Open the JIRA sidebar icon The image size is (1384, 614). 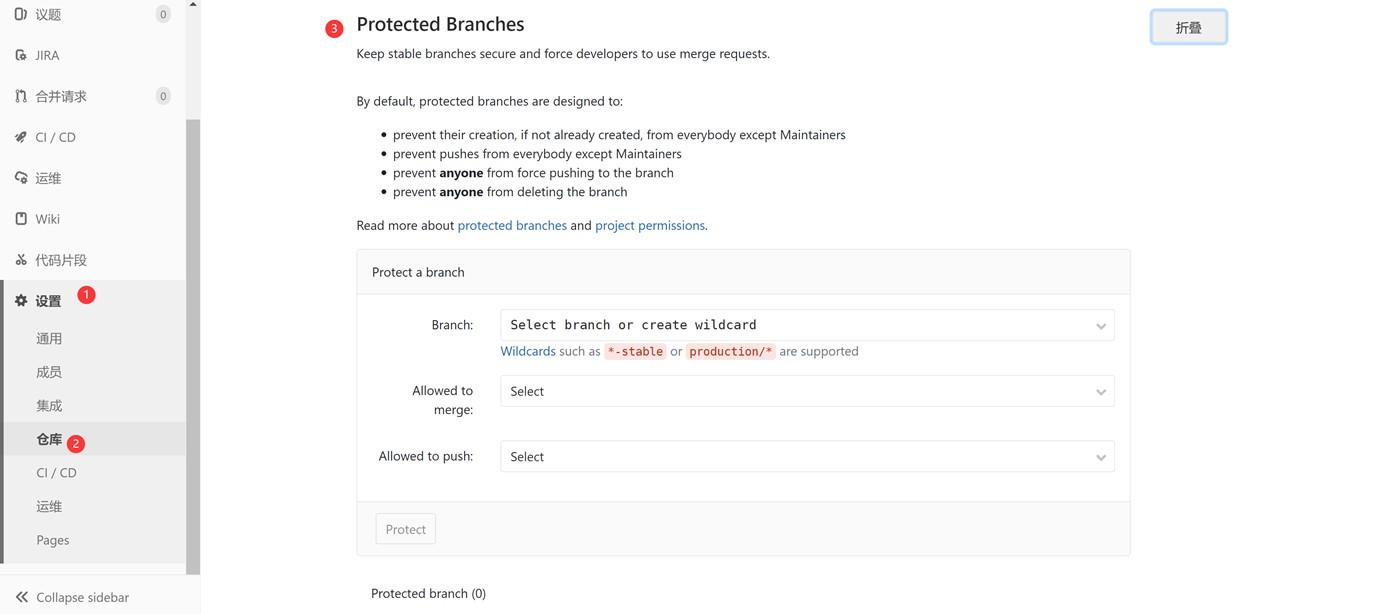(x=21, y=55)
